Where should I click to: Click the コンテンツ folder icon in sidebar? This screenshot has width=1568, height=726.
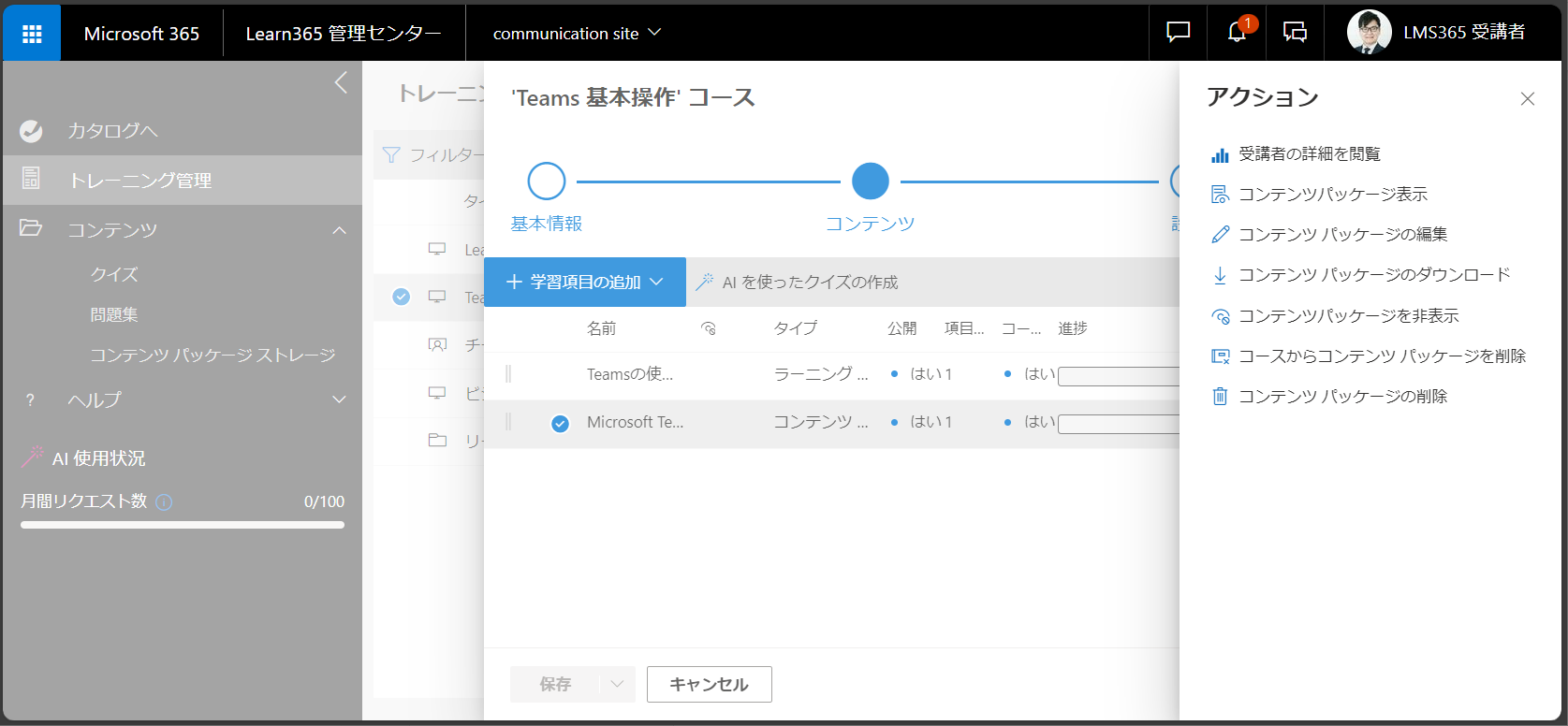(31, 228)
